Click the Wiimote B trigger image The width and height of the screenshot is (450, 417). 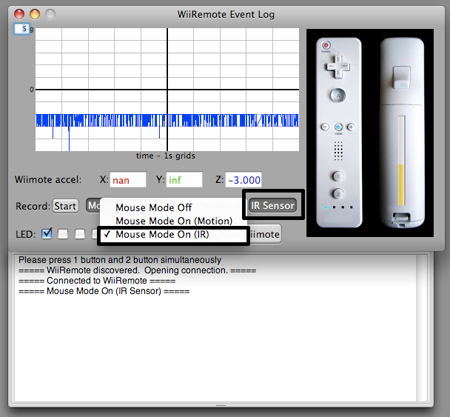[x=402, y=78]
